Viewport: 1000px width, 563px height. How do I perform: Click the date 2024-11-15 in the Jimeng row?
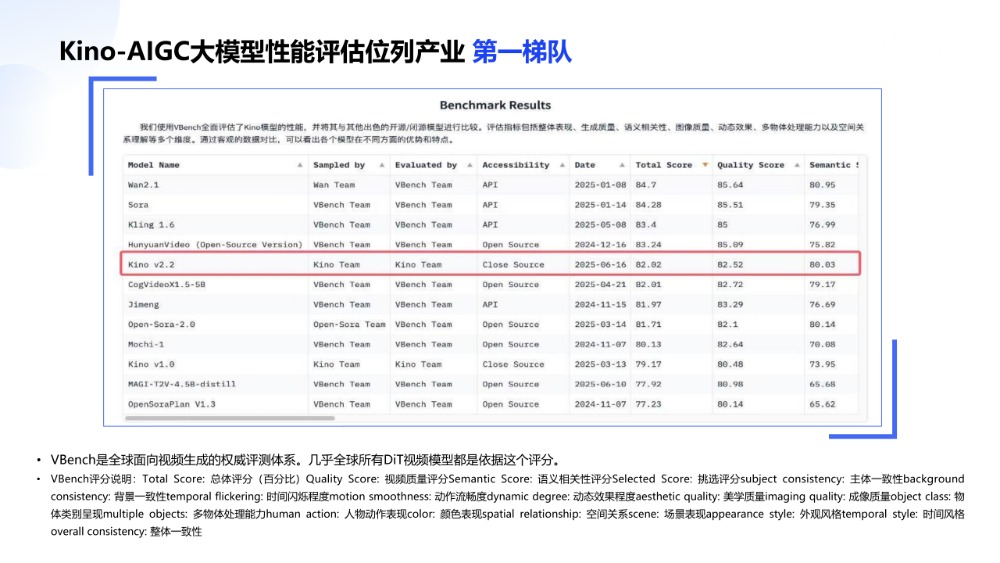[x=600, y=305]
